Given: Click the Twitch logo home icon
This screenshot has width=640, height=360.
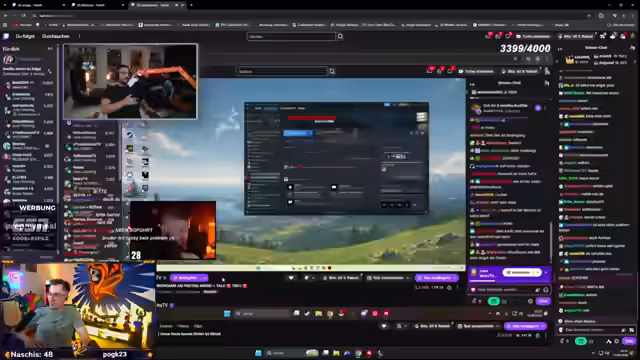Looking at the screenshot, I should click(6, 36).
